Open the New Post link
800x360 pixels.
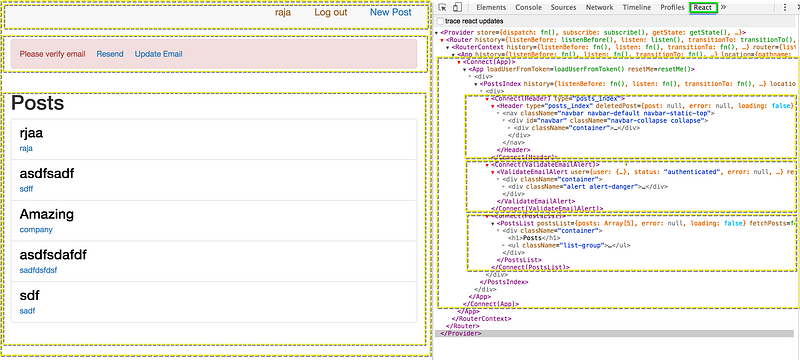(x=391, y=12)
